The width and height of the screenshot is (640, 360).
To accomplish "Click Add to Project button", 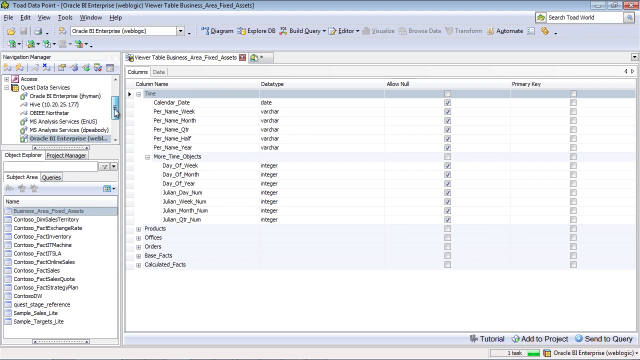I will 540,339.
